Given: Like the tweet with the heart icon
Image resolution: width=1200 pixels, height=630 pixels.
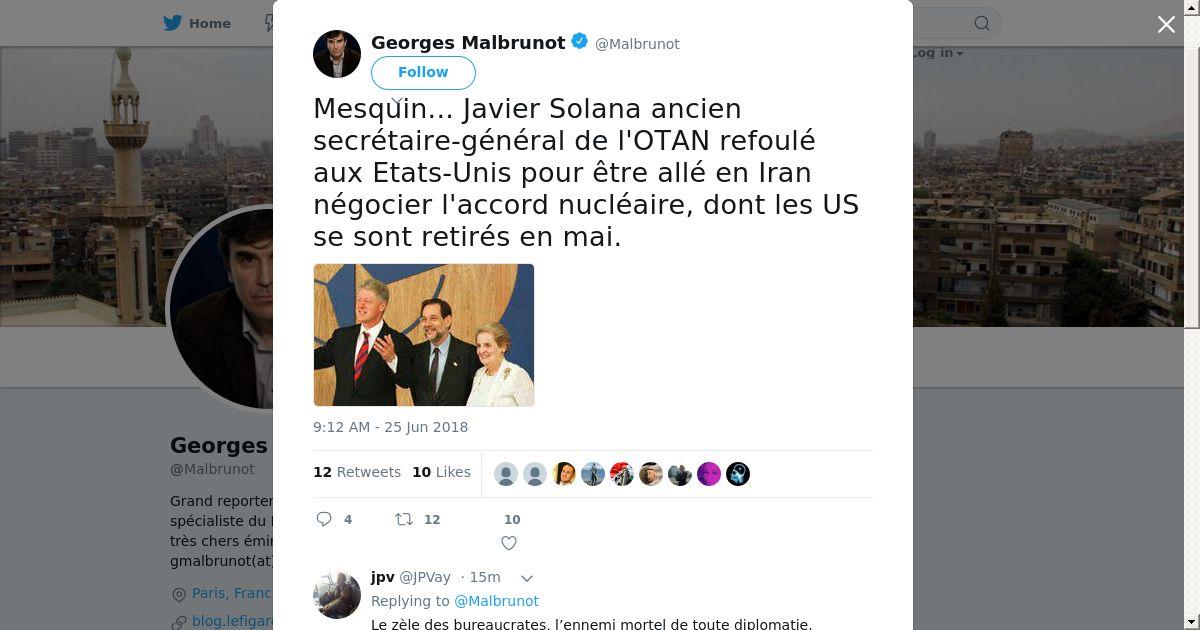Looking at the screenshot, I should coord(509,543).
